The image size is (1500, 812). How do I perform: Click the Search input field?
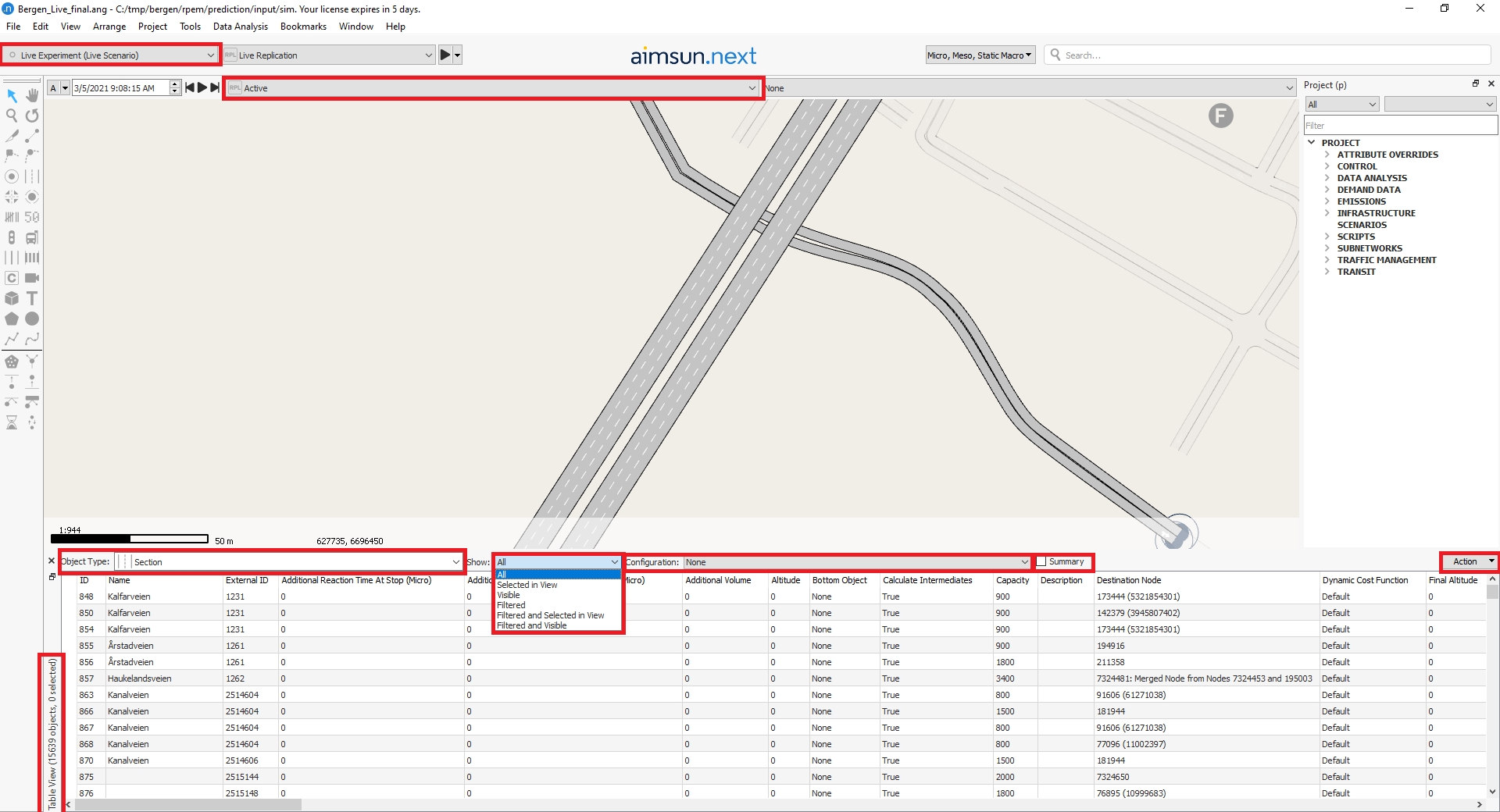(x=1273, y=55)
